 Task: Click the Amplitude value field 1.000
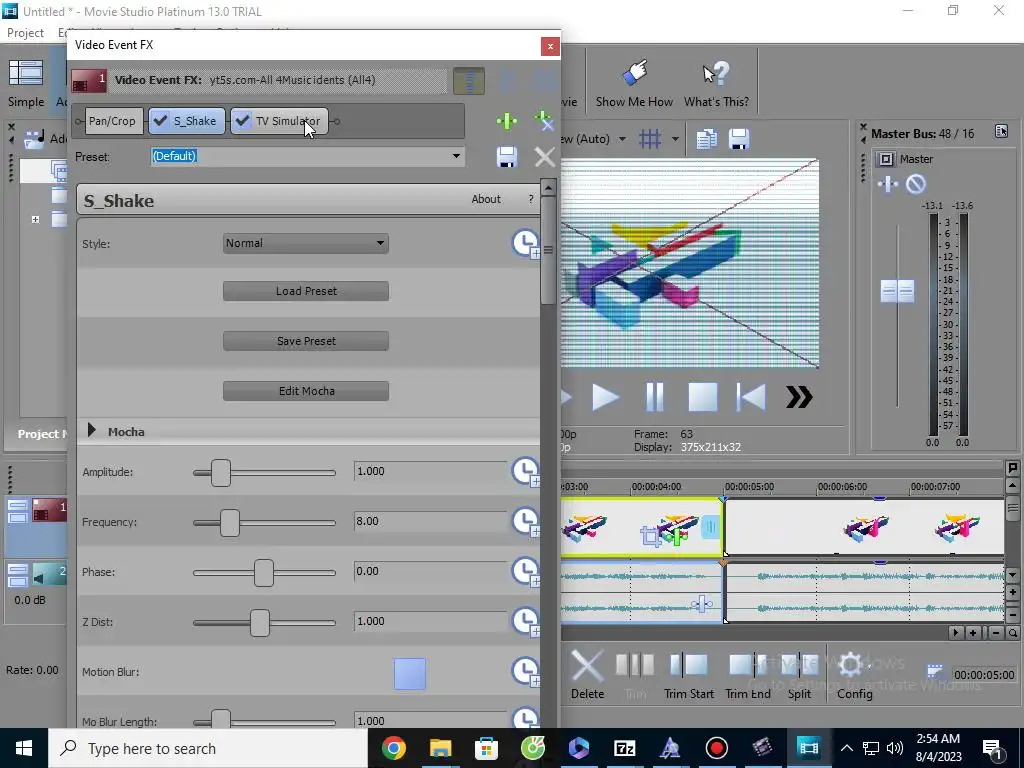pos(430,472)
